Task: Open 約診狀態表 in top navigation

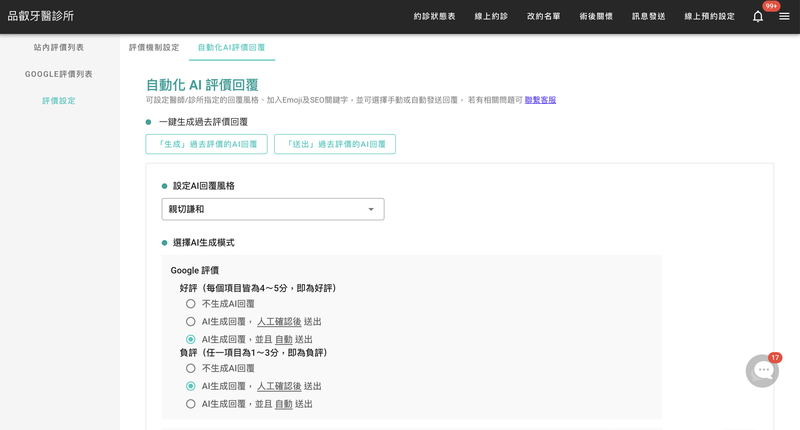Action: (434, 16)
